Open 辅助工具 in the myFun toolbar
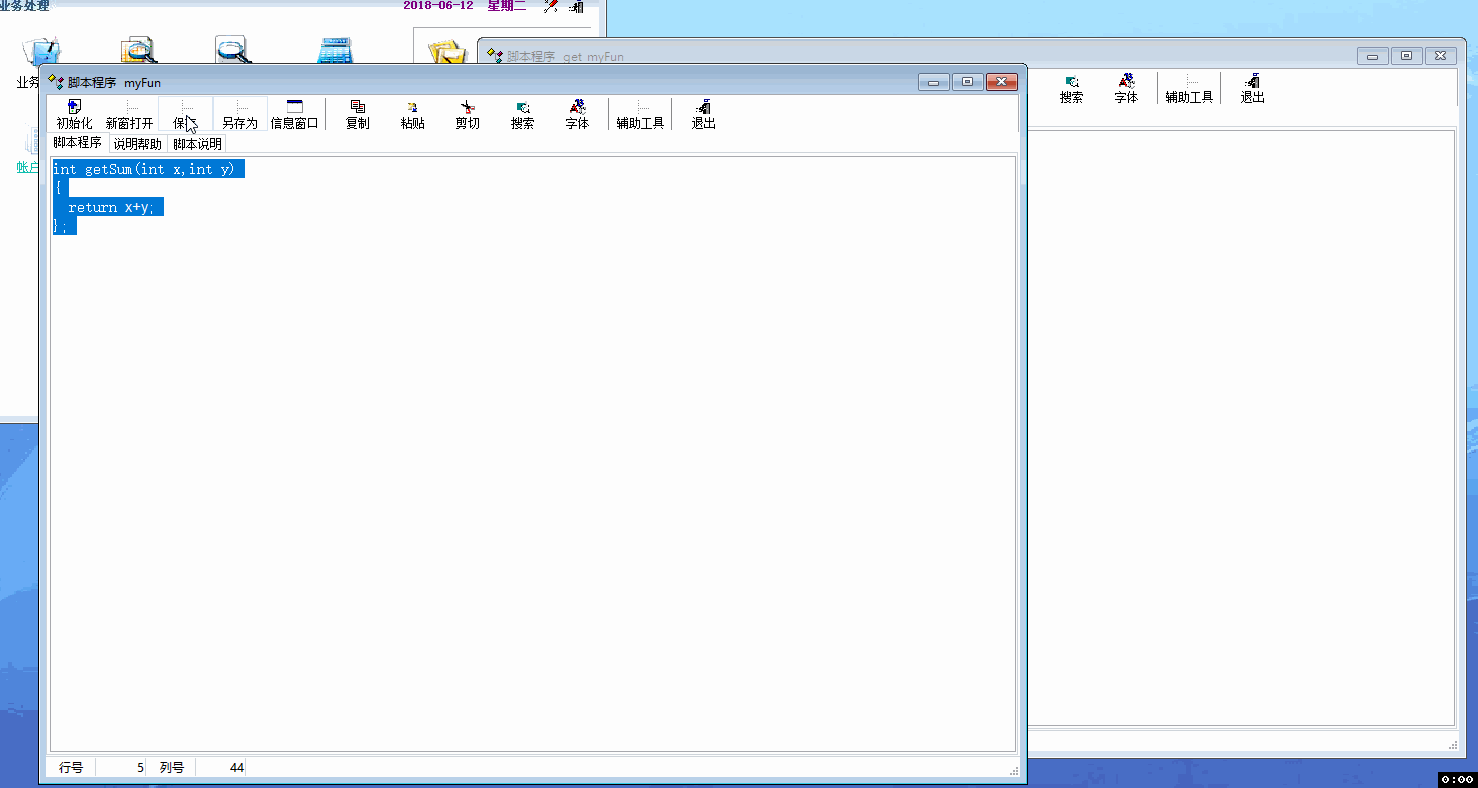1478x788 pixels. click(640, 114)
